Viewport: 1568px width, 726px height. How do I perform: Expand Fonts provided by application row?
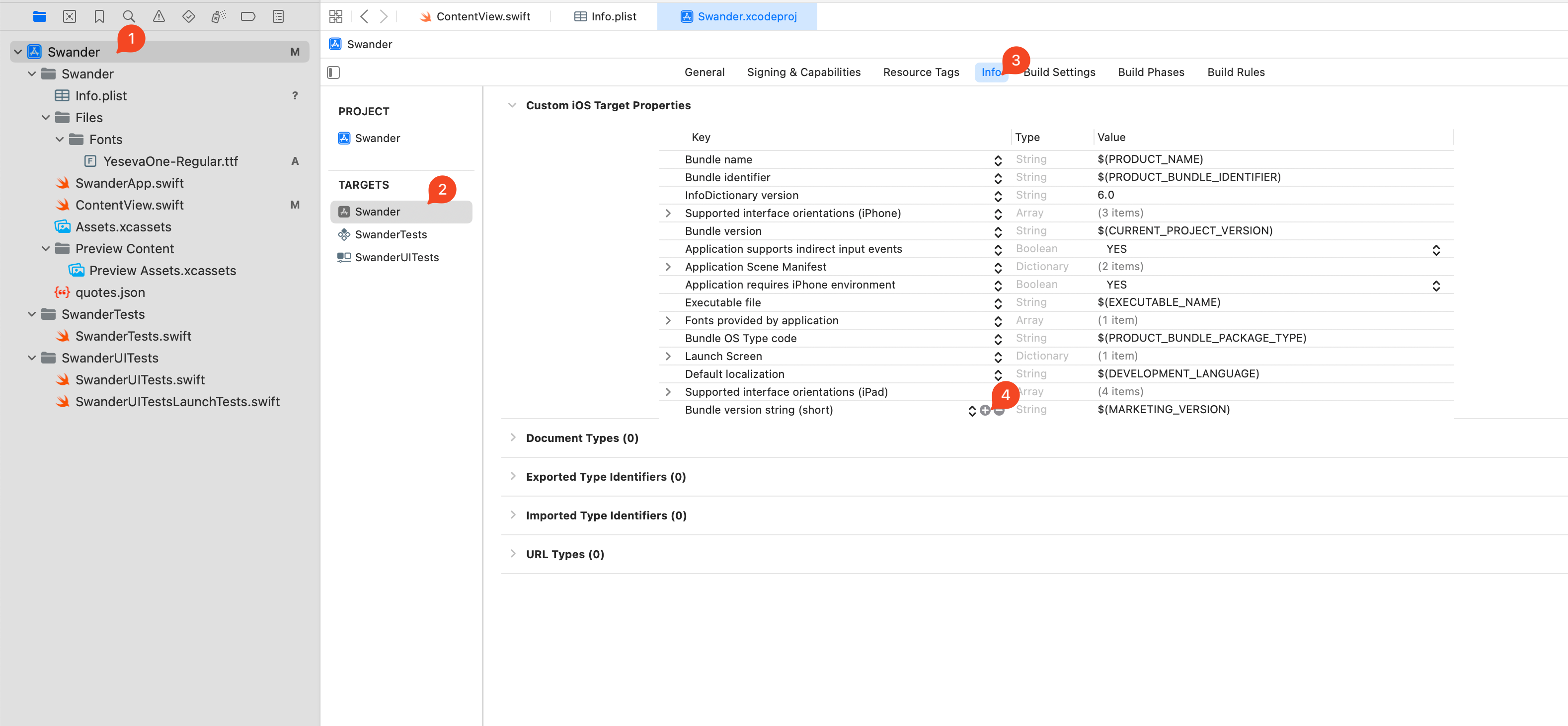[668, 321]
